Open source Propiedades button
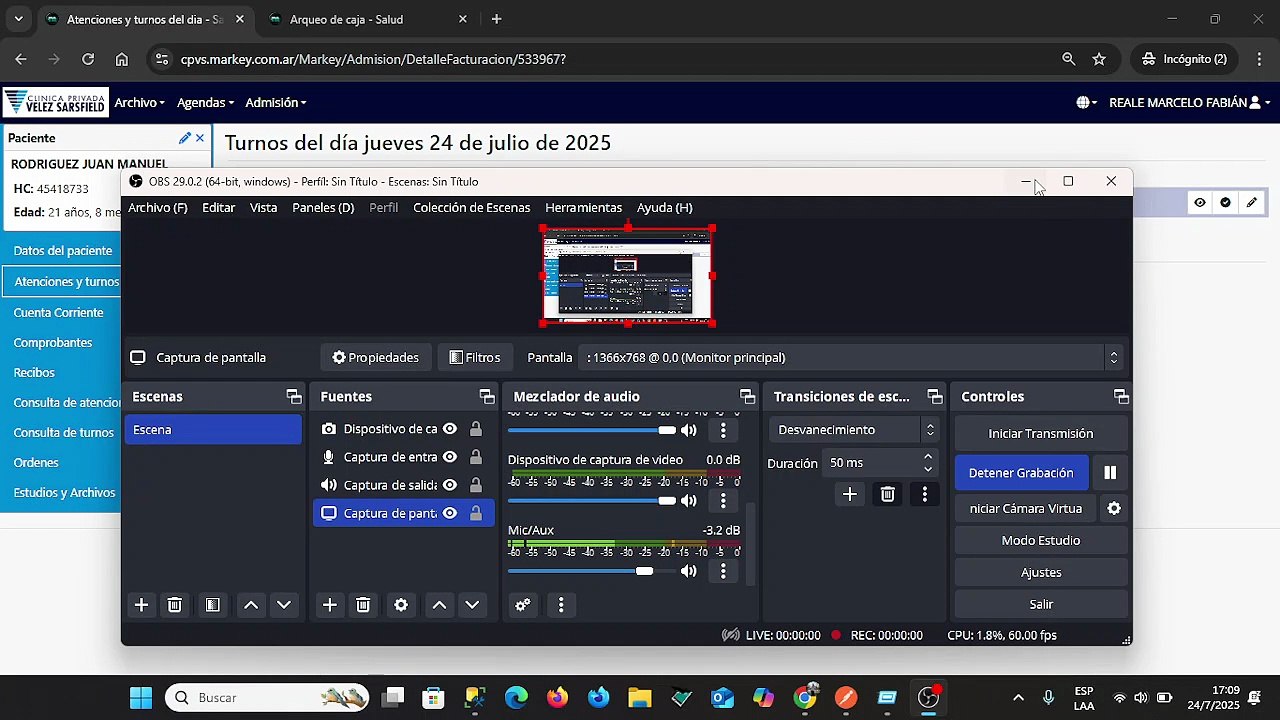This screenshot has width=1280, height=720. [376, 357]
